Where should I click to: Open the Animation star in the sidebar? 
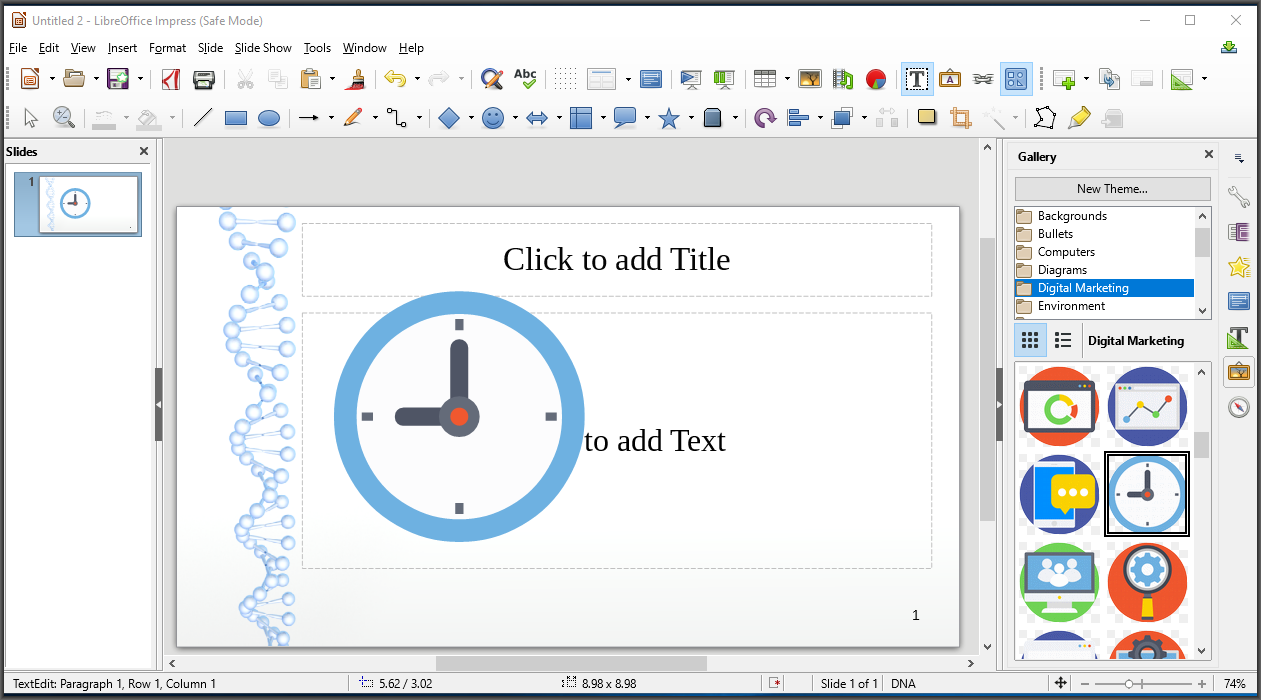1239,267
